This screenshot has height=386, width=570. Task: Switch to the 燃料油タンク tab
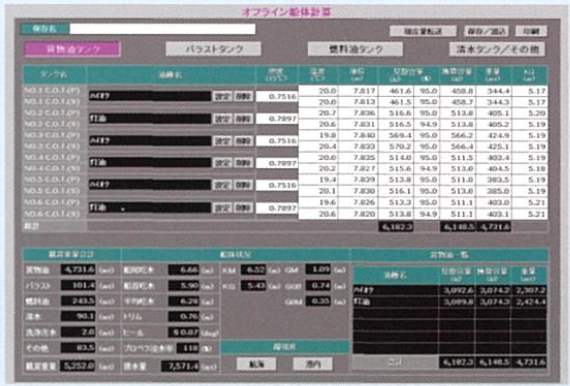355,49
